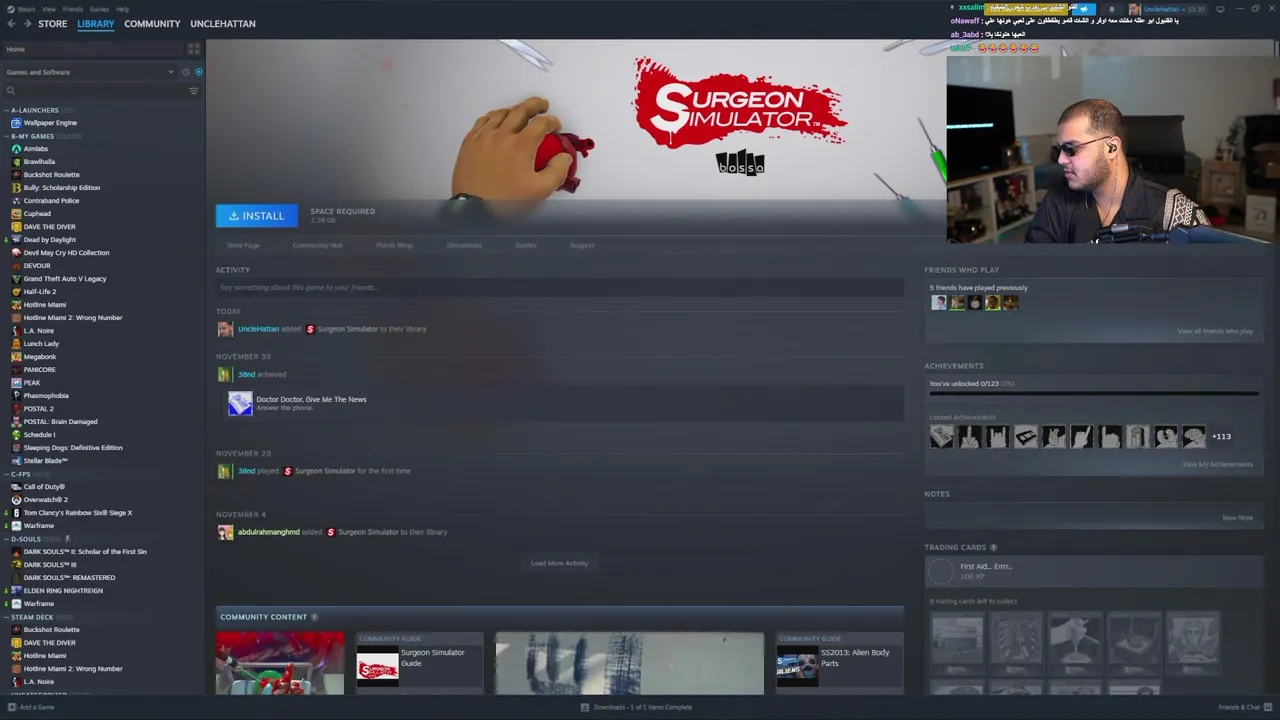Image resolution: width=1280 pixels, height=720 pixels.
Task: Select Dead by Daylight in the library
Action: (49, 240)
